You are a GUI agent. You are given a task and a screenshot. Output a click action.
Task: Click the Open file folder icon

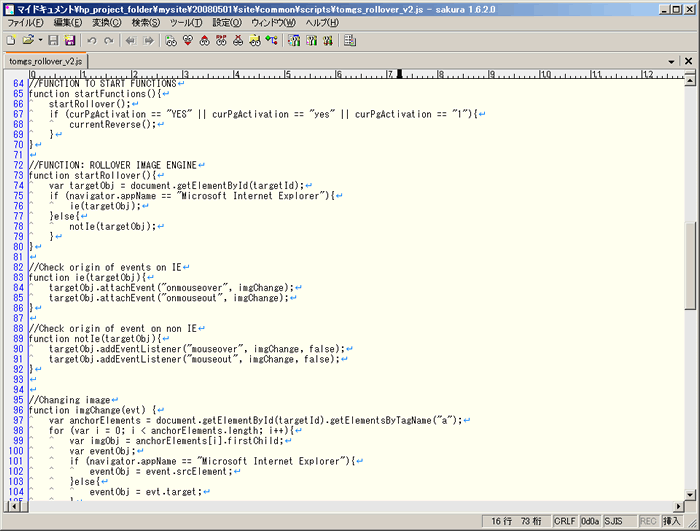pos(27,41)
